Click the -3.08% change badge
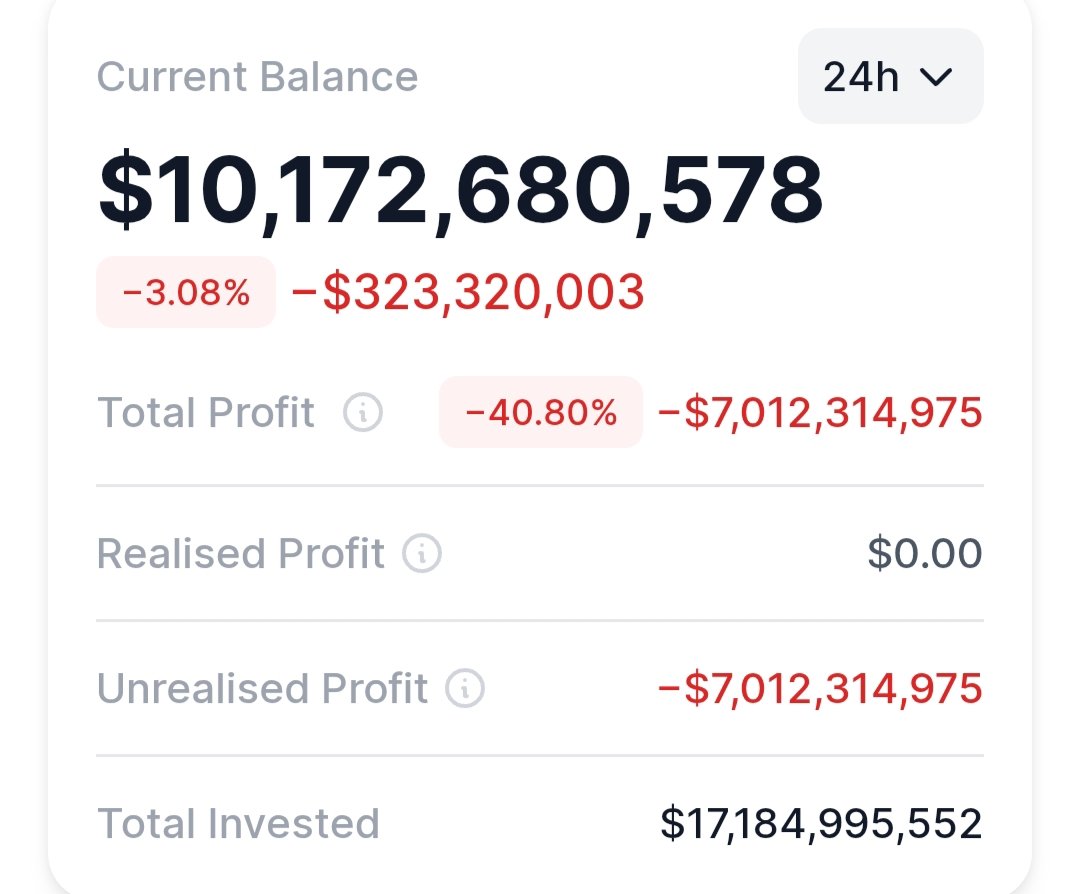 [186, 292]
